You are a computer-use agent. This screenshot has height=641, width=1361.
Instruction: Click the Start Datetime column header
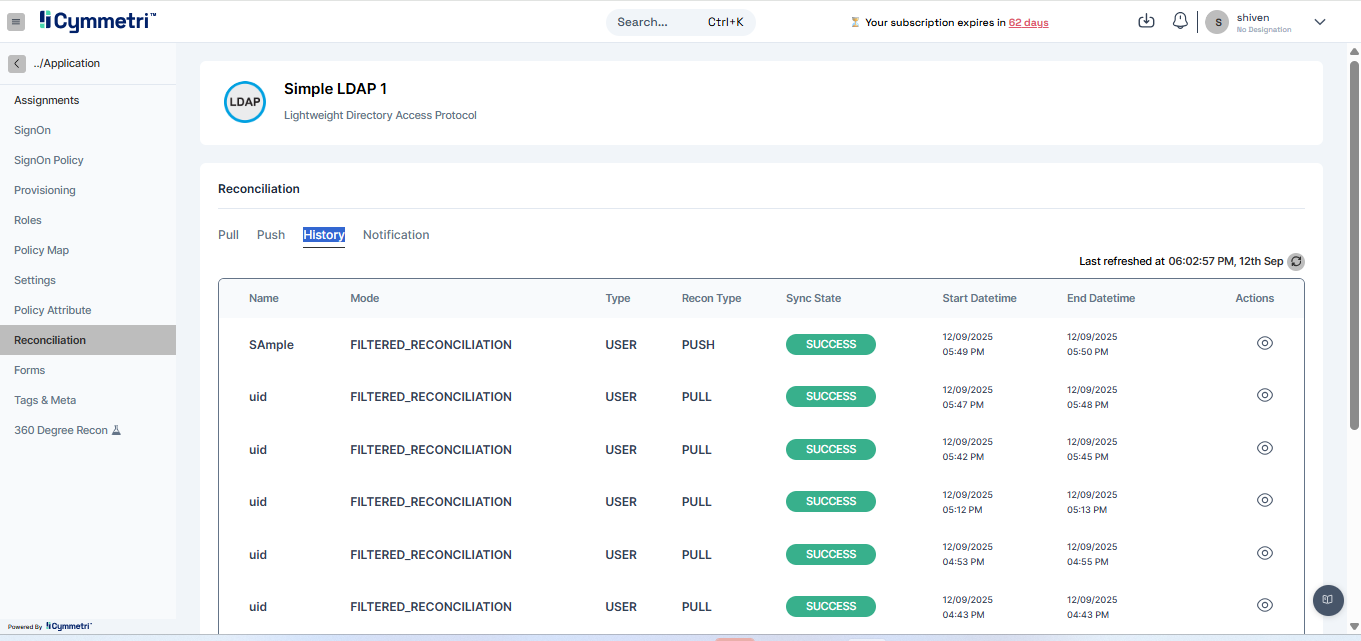point(979,298)
